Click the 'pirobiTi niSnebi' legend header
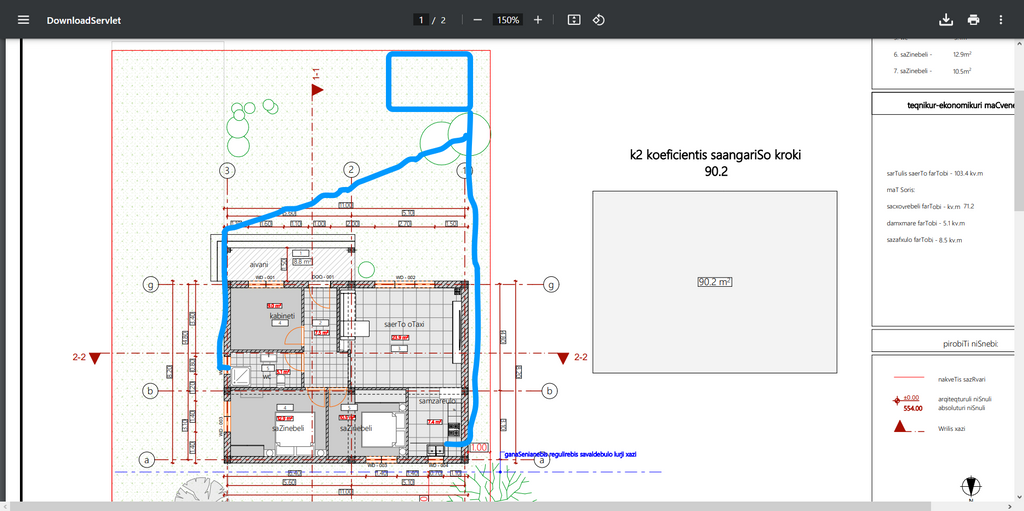Viewport: 1024px width, 511px height. click(x=970, y=344)
